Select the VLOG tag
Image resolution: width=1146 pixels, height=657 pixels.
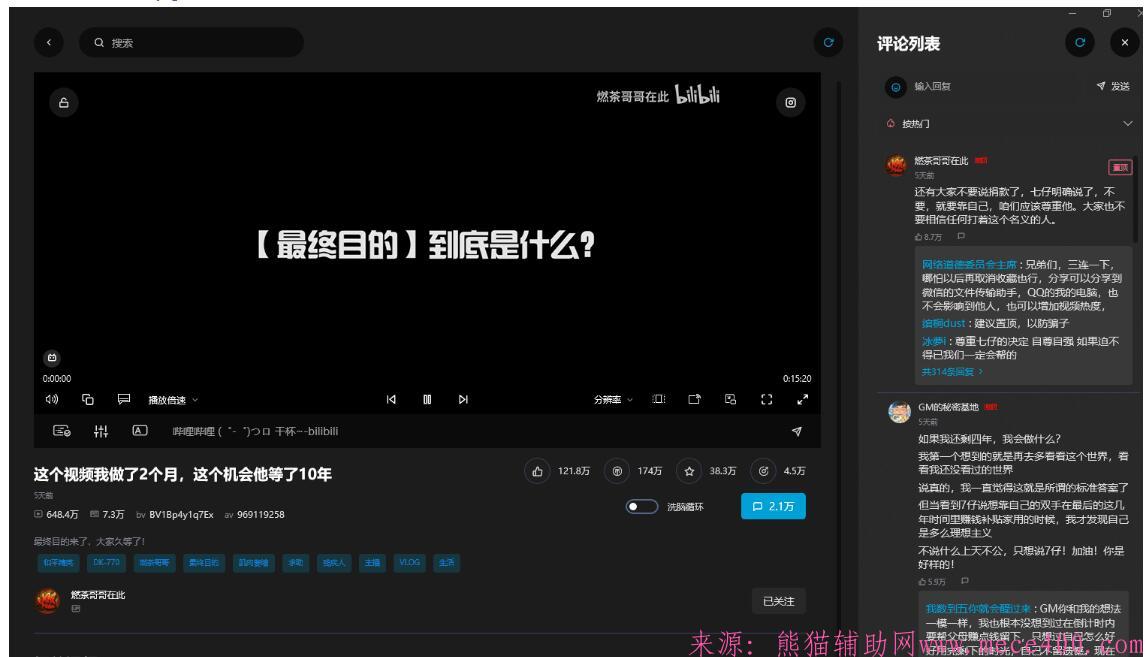pos(410,563)
